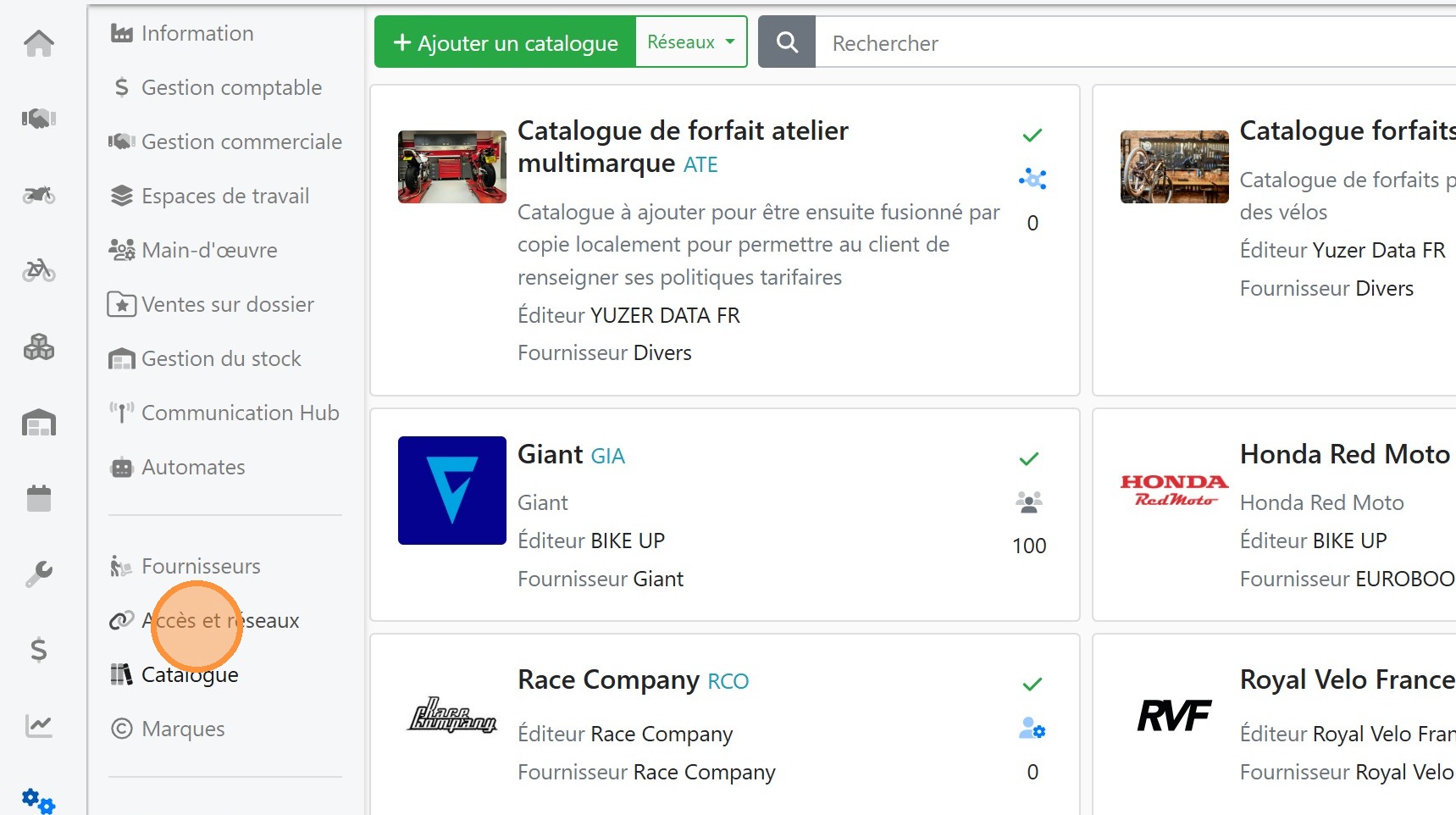This screenshot has width=1456, height=815.
Task: Open the Honda Red Moto catalogue title
Action: (1345, 455)
